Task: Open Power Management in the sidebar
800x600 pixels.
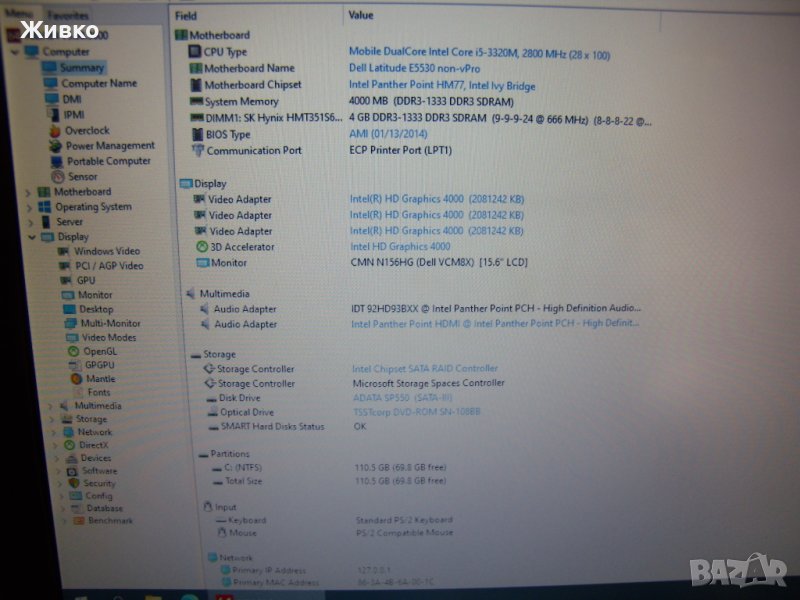Action: [109, 145]
